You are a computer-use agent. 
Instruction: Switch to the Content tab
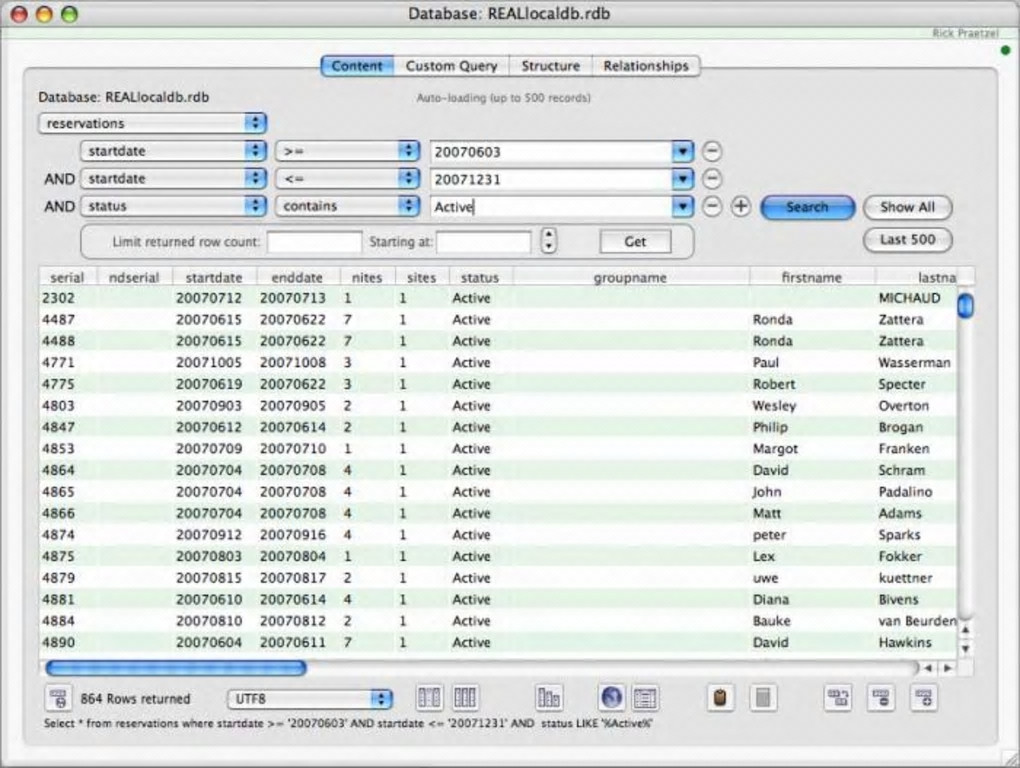[357, 66]
